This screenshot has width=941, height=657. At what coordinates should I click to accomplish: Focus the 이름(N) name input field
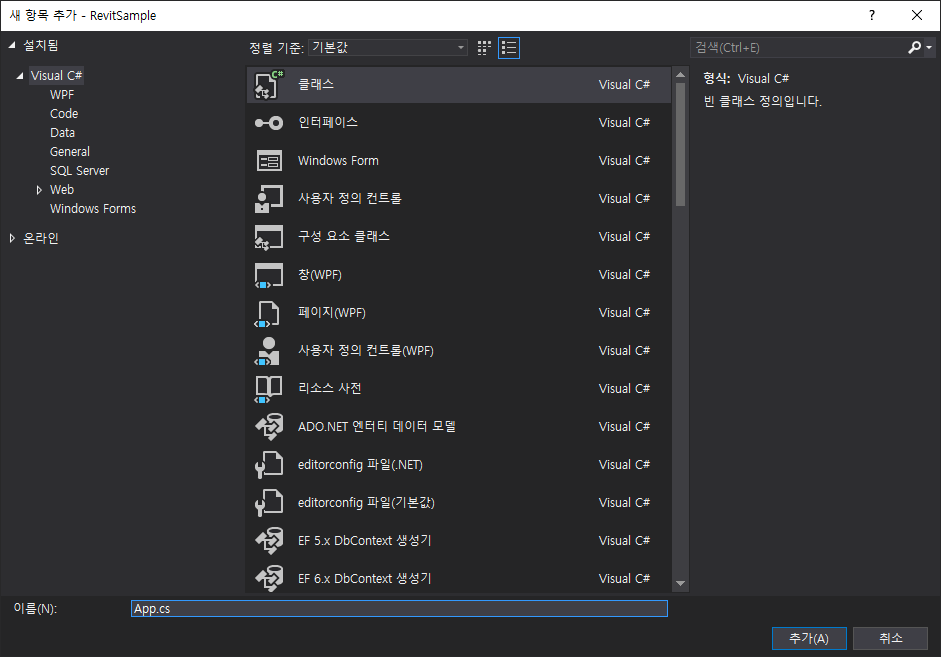tap(399, 608)
